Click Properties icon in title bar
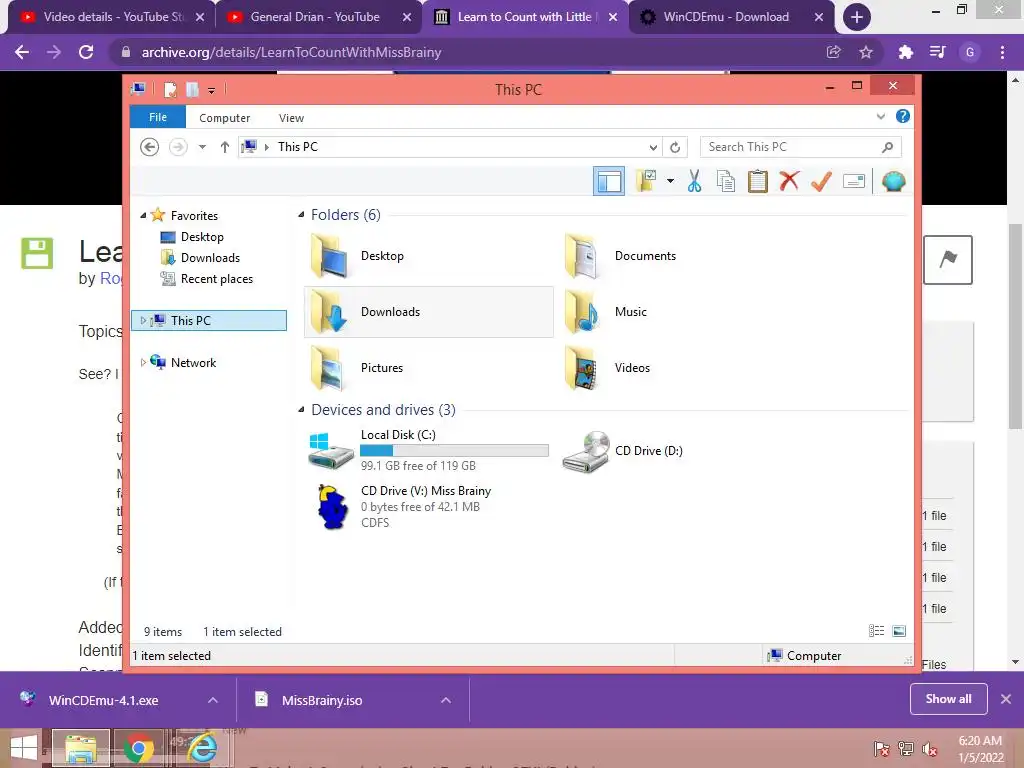Screen dimensions: 1024x768 click(170, 89)
